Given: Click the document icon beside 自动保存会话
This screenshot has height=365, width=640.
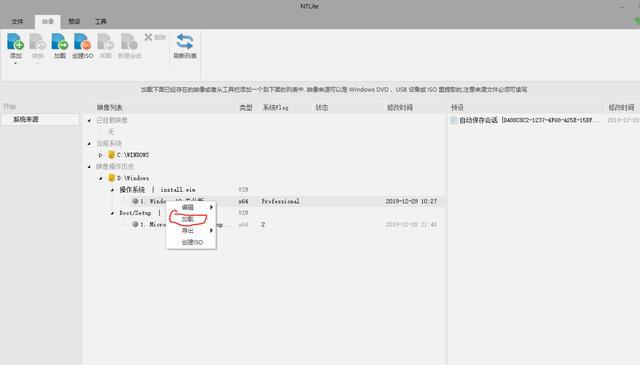Looking at the screenshot, I should pos(453,120).
